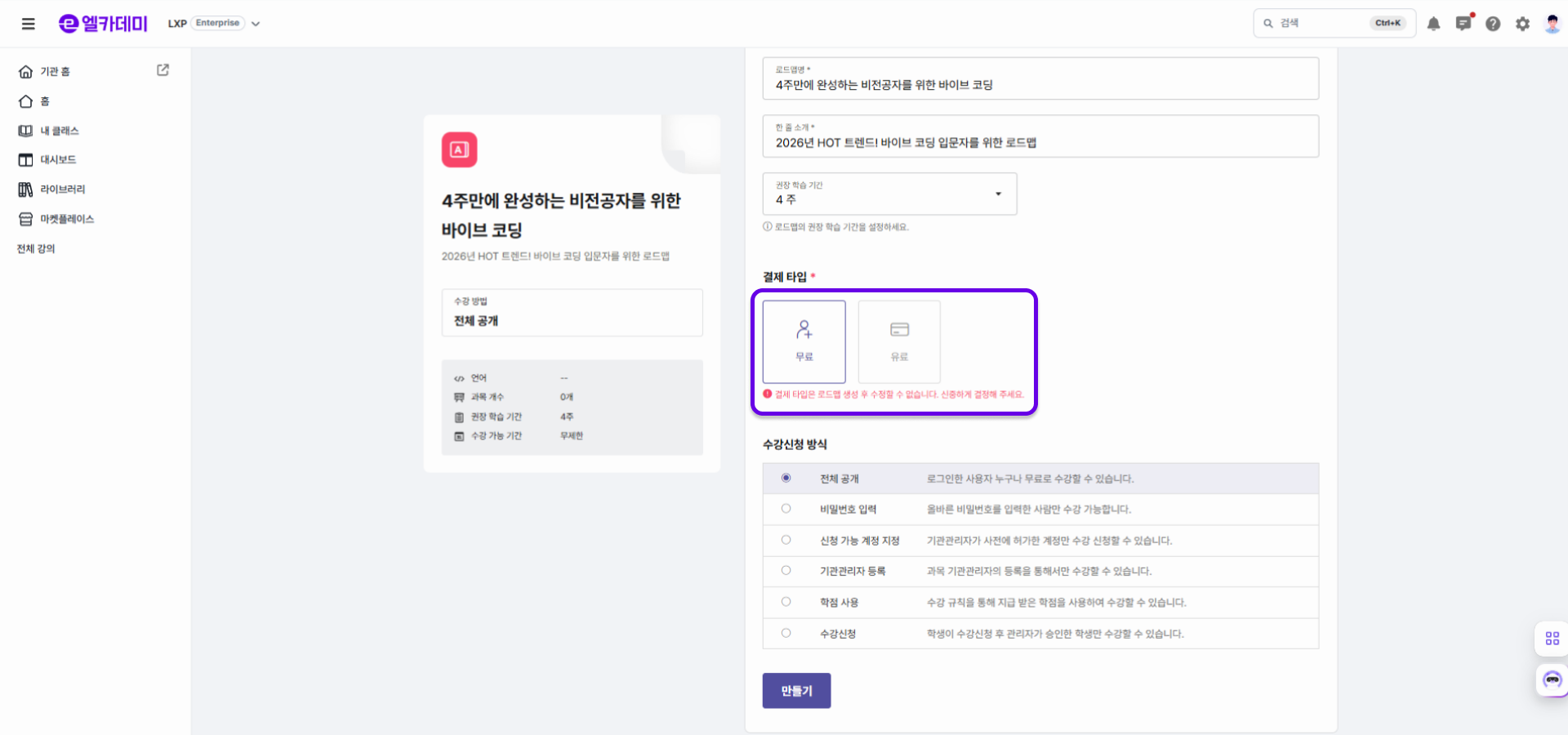Screen dimensions: 1568x735
Task: Select the 비밀번호 입력 radio option
Action: tap(786, 509)
